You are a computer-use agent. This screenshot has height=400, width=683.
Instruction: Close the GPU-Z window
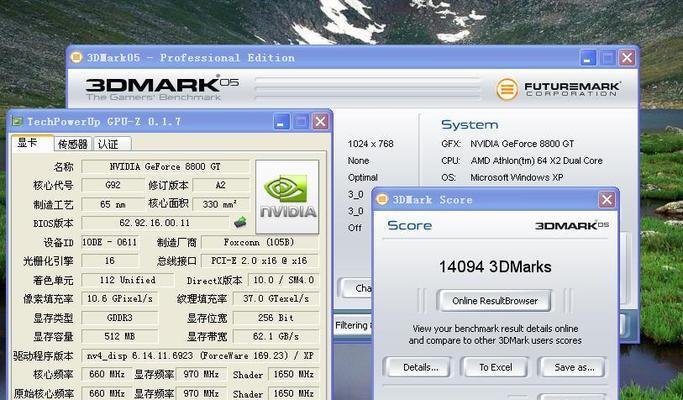click(x=321, y=122)
